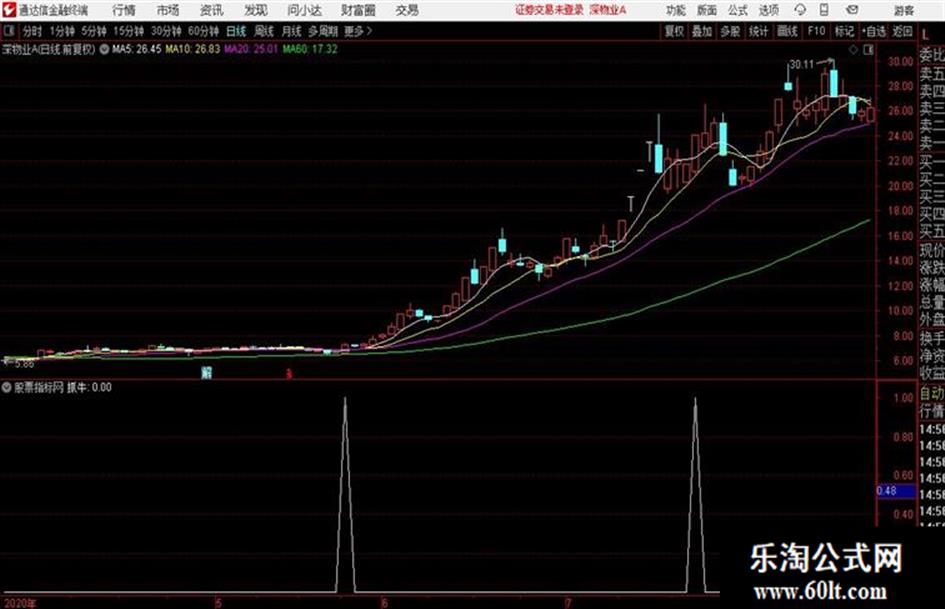Click the 返回 back button

pos(902,31)
